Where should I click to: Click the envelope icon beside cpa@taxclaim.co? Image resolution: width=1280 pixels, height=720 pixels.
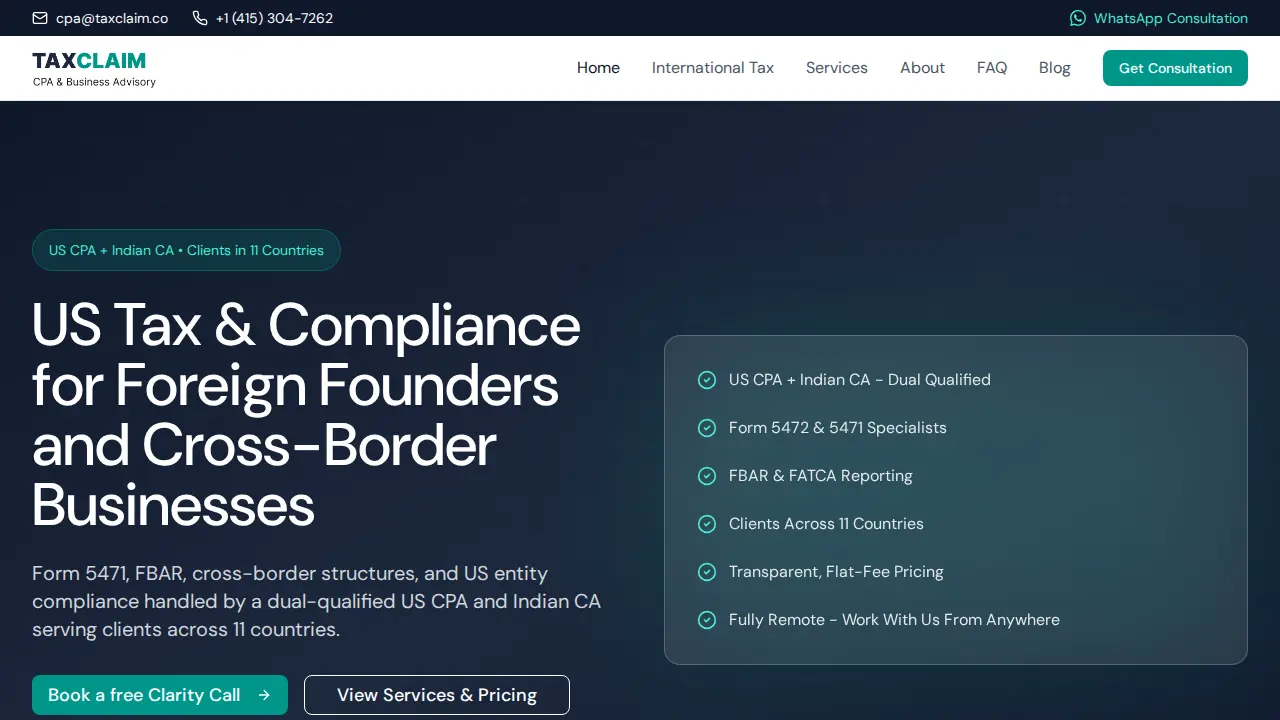(40, 18)
